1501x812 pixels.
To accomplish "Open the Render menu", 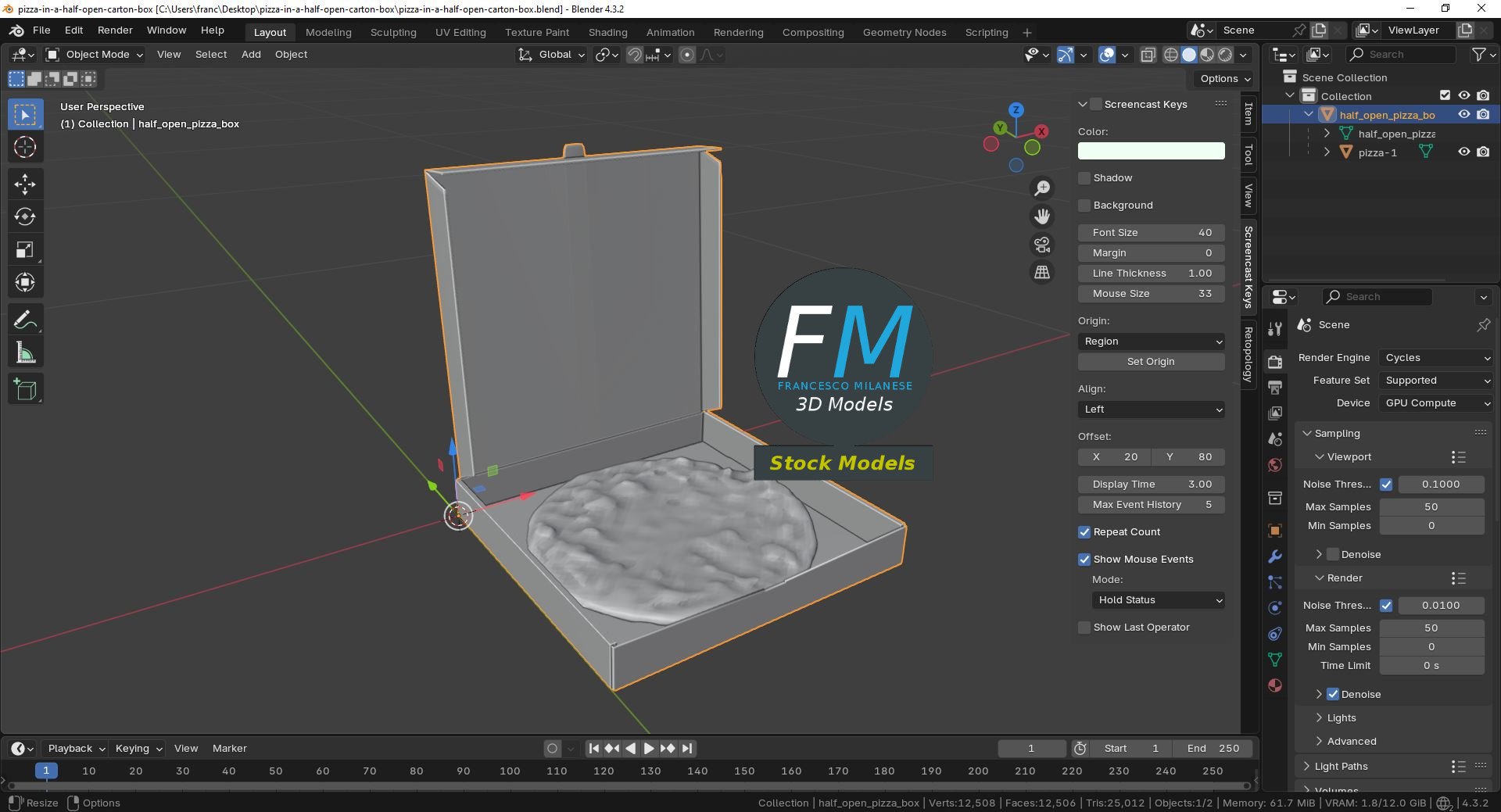I will [x=115, y=30].
